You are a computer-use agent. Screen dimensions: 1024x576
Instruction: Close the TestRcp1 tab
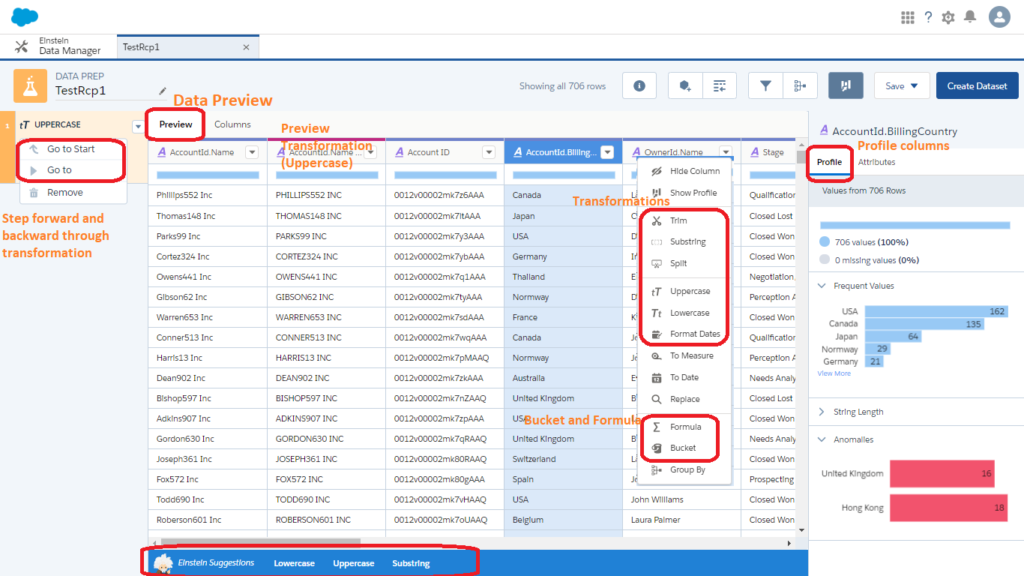(246, 47)
